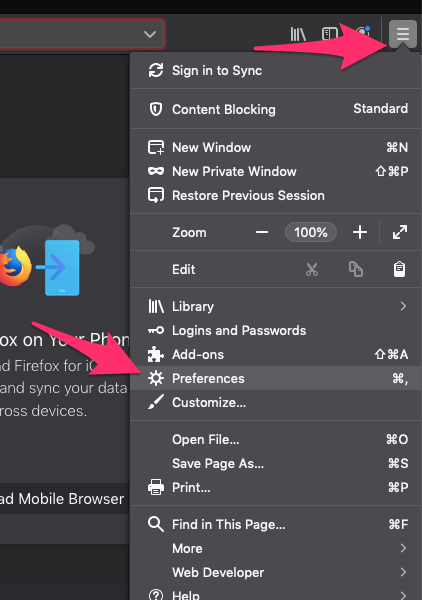
Task: Open the More submenu
Action: pyautogui.click(x=275, y=548)
